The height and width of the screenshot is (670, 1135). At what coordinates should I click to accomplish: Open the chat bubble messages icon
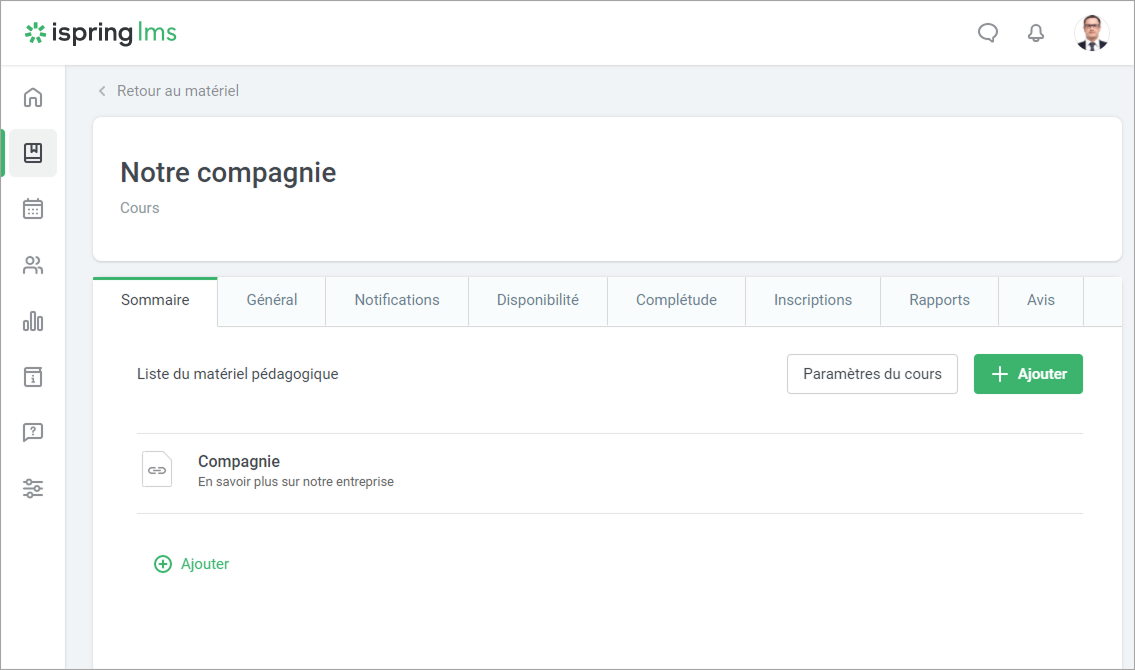(987, 33)
